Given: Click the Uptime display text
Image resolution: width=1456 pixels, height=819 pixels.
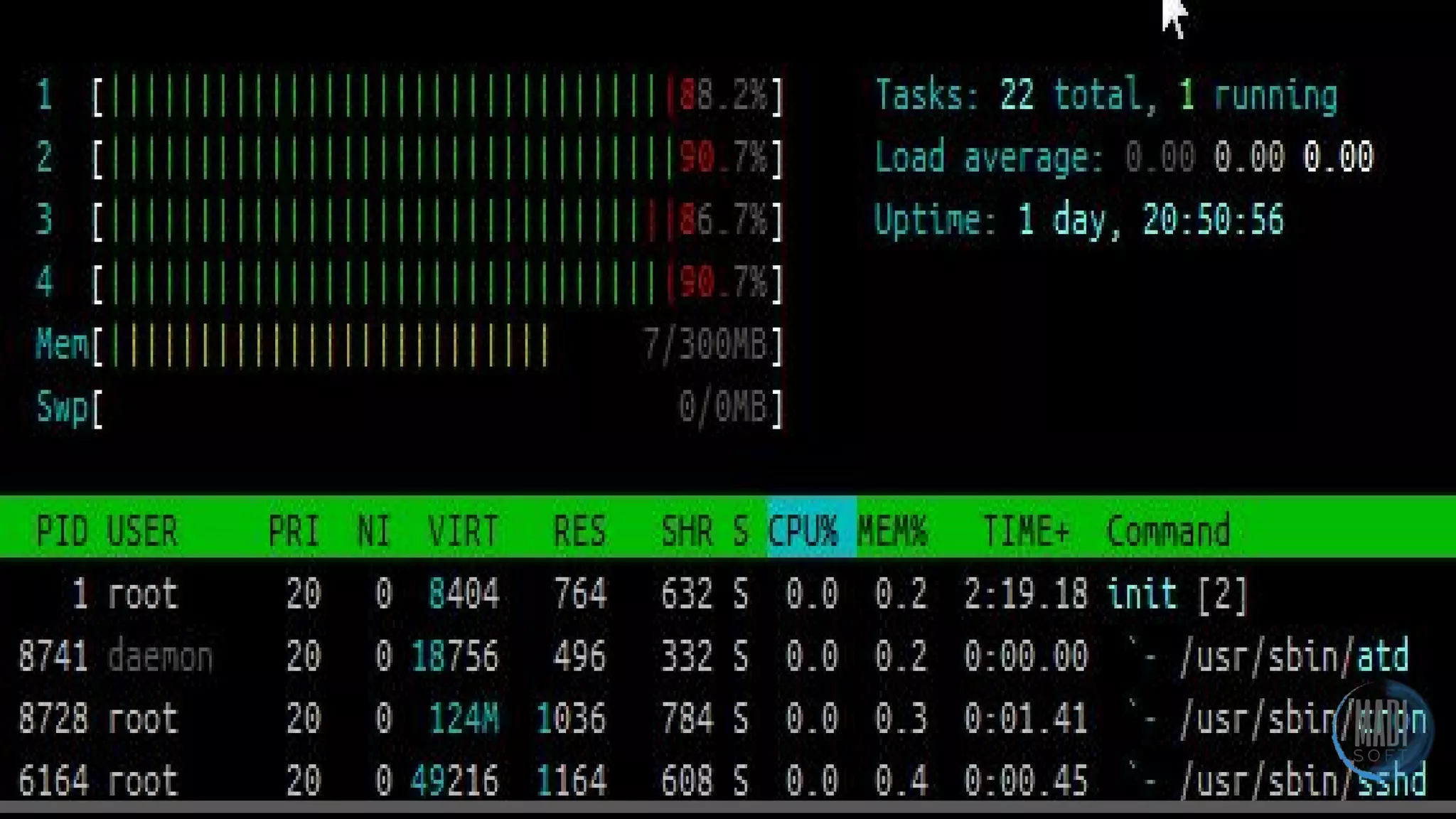Looking at the screenshot, I should pyautogui.click(x=1078, y=220).
